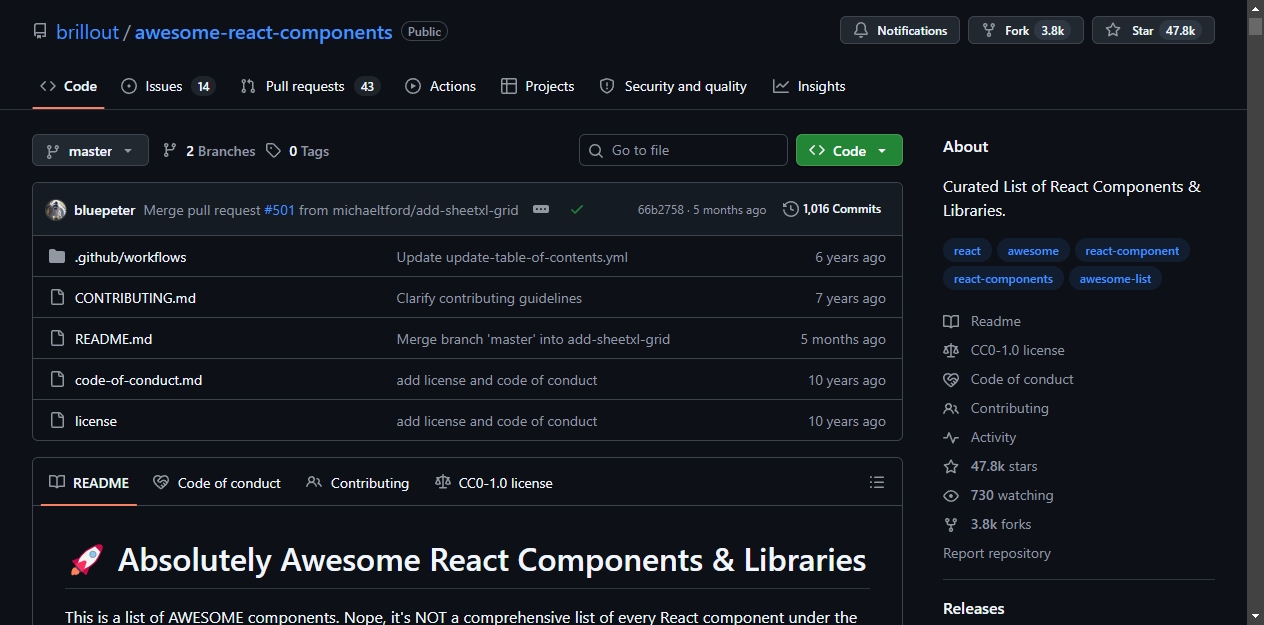Fork the repository with the Fork button

pos(1026,31)
